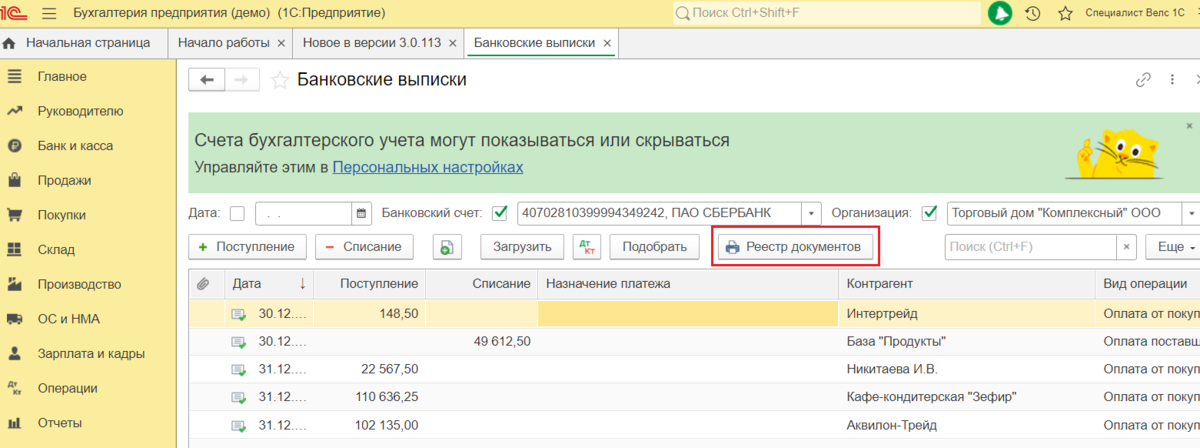Open the Еще dropdown menu
Image resolution: width=1200 pixels, height=448 pixels.
coord(1173,246)
